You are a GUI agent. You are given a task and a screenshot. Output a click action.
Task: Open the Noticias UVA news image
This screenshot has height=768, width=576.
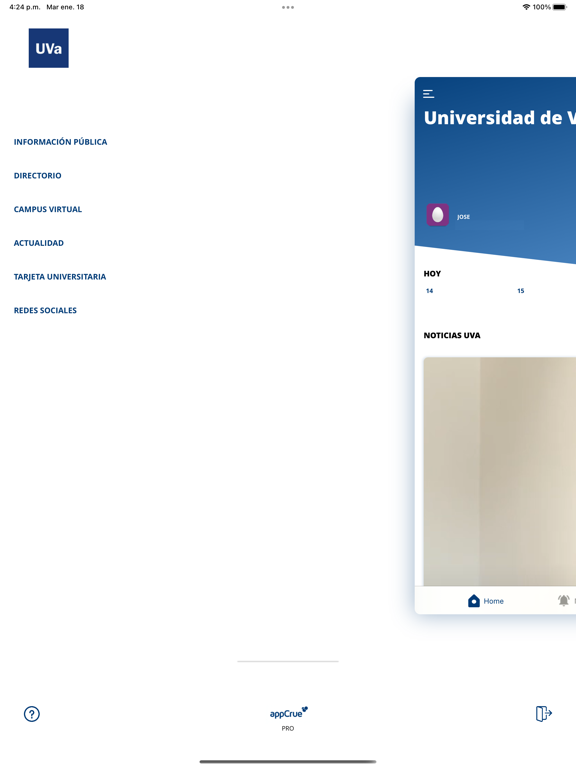[x=500, y=471]
